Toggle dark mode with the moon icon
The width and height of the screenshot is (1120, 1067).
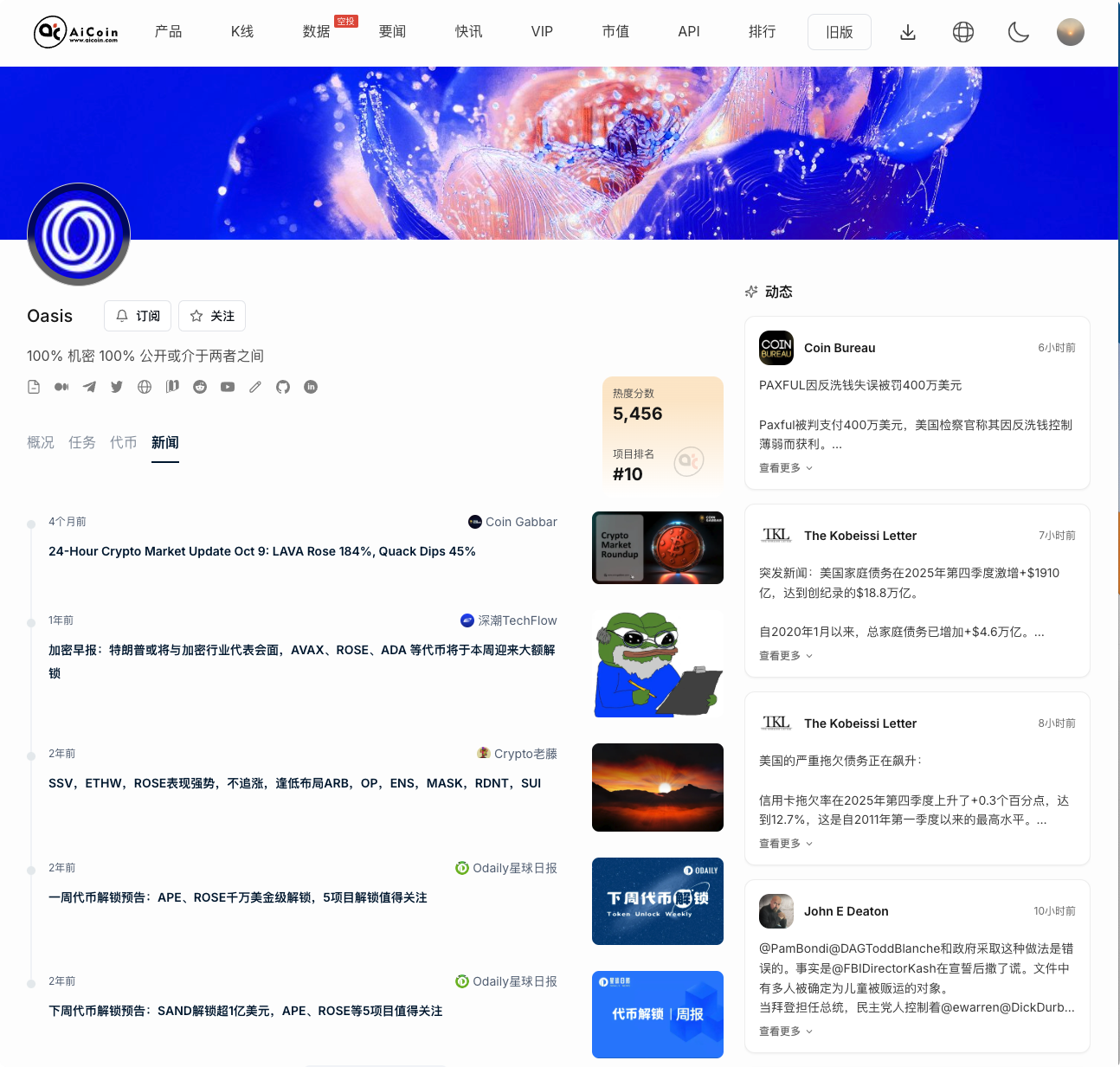coord(1018,32)
